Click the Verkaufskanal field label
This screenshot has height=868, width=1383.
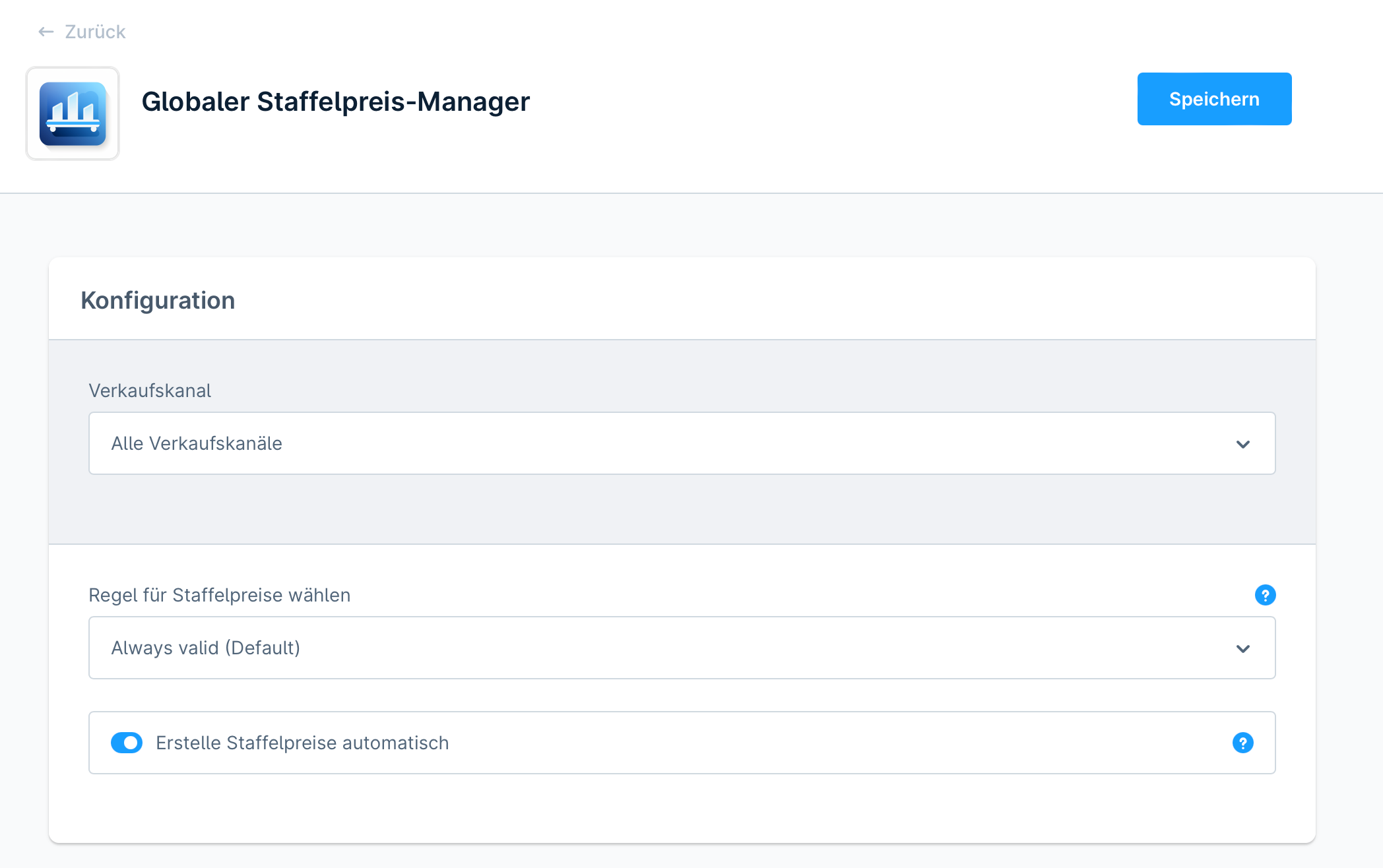click(x=150, y=390)
